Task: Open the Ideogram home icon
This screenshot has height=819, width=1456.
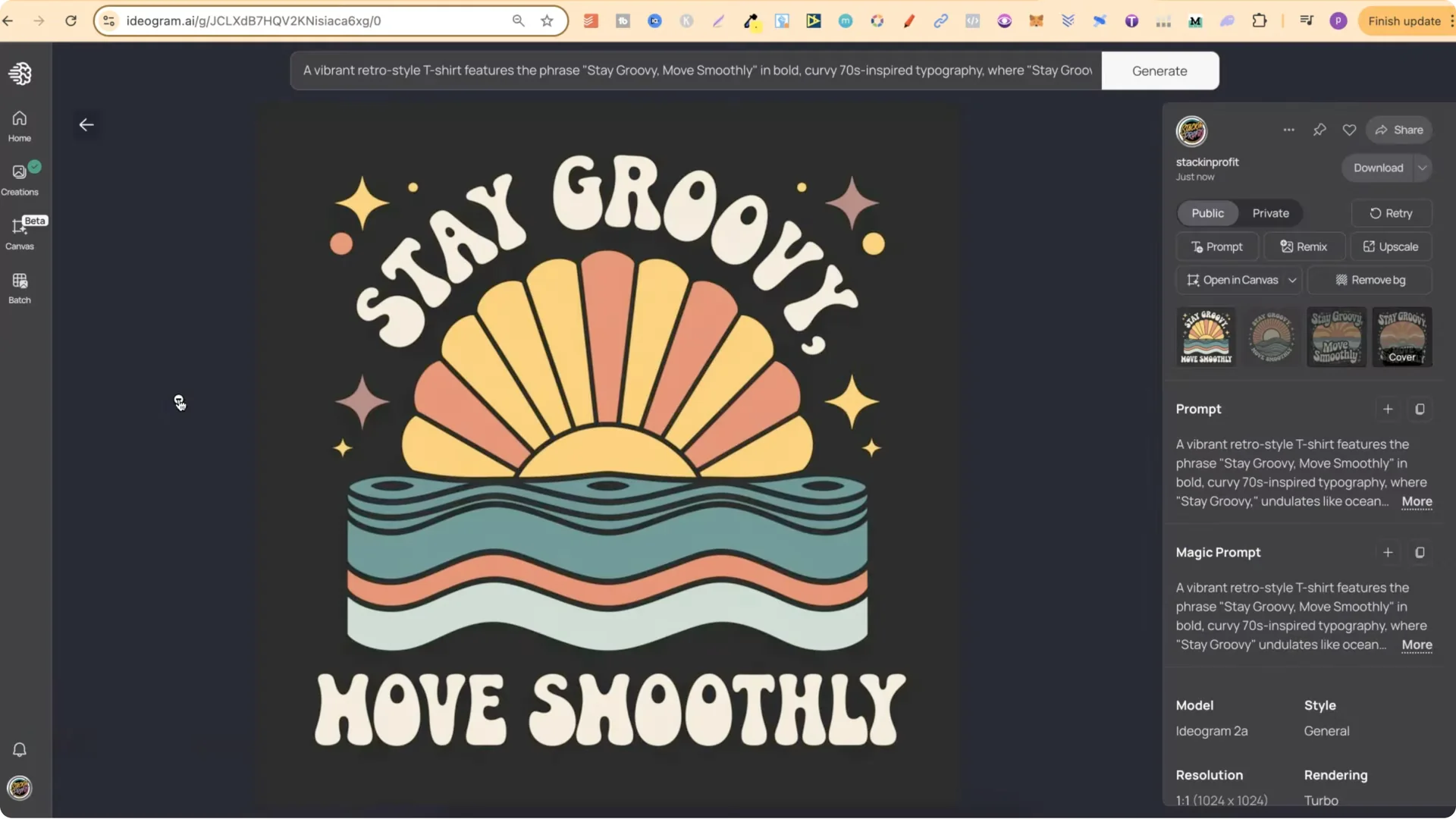Action: [x=19, y=74]
